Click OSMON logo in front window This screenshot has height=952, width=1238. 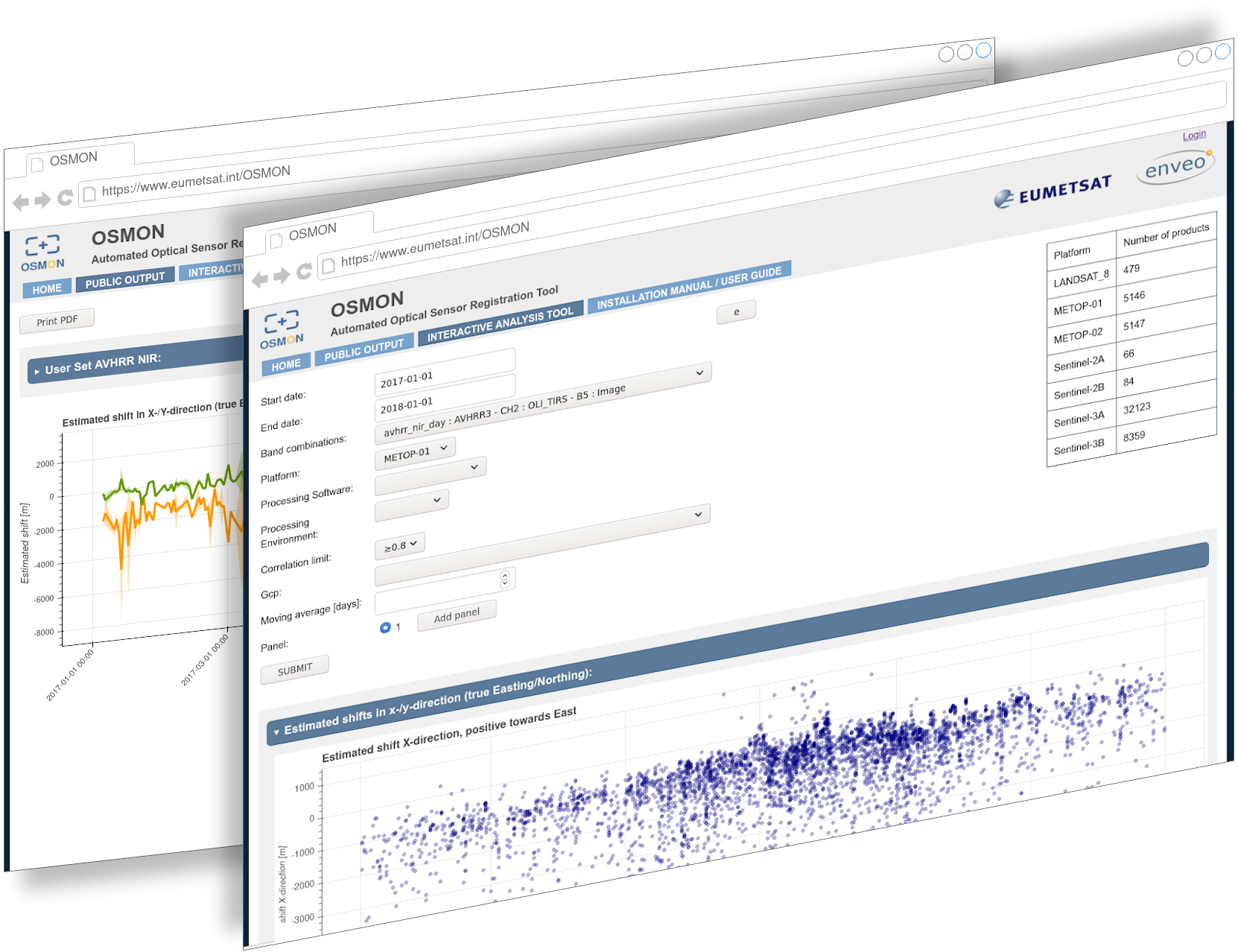tap(282, 330)
